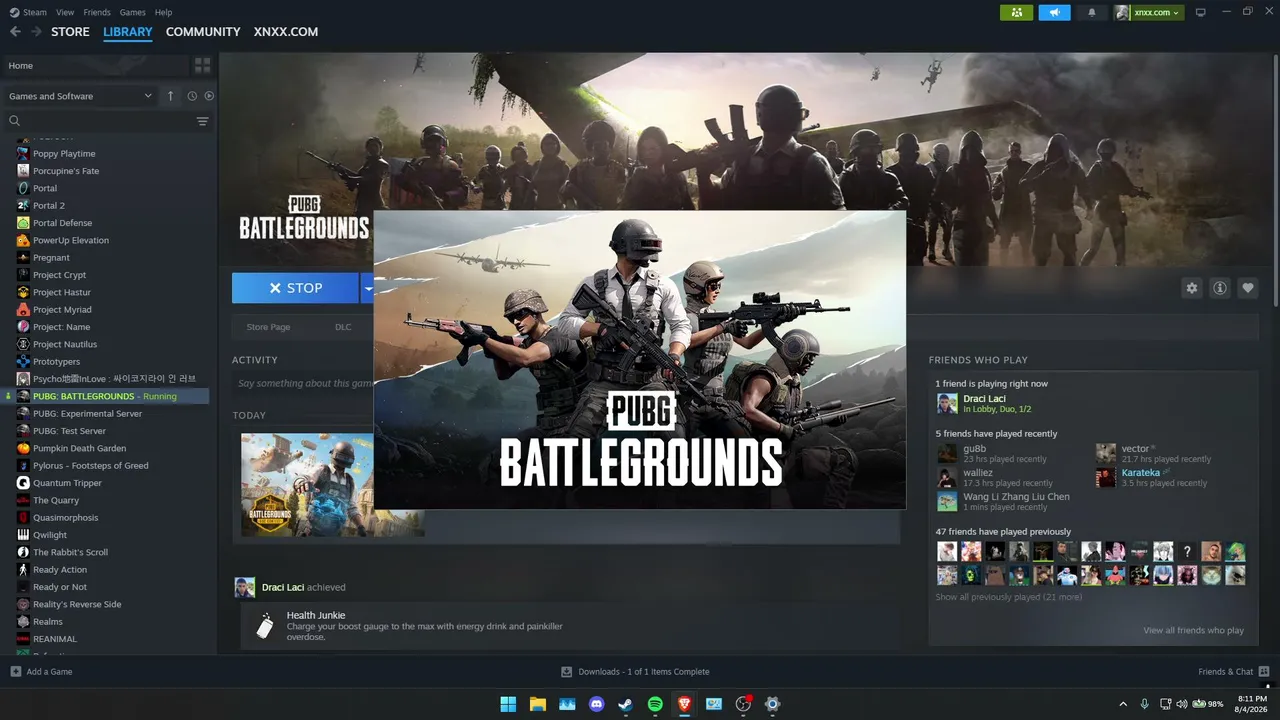Select Project Nautilus in the game list

click(65, 344)
